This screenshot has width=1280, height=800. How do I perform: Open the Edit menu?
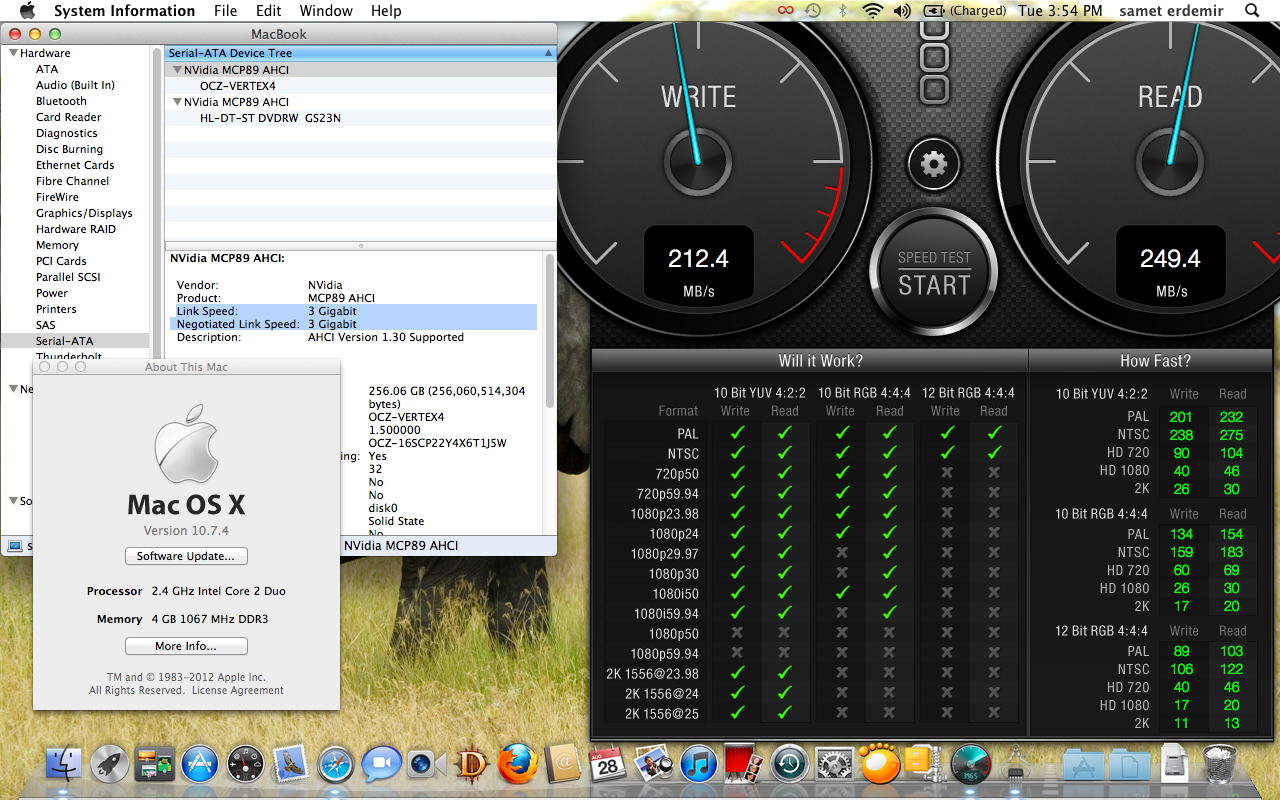[268, 11]
